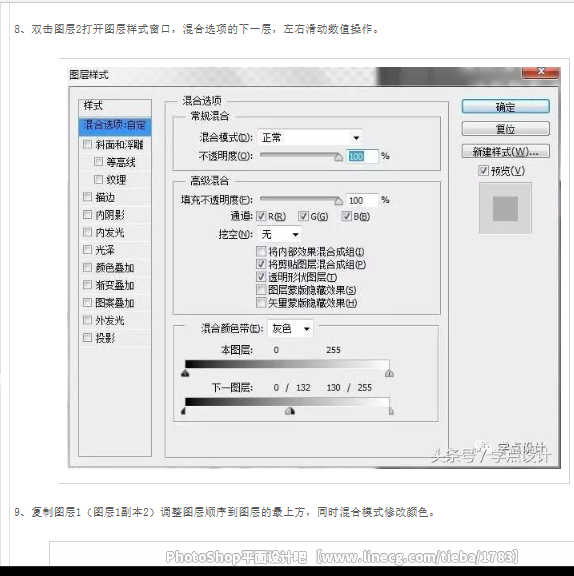574x576 pixels.
Task: Click the 本图层 white point slider handle
Action: pyautogui.click(x=389, y=374)
